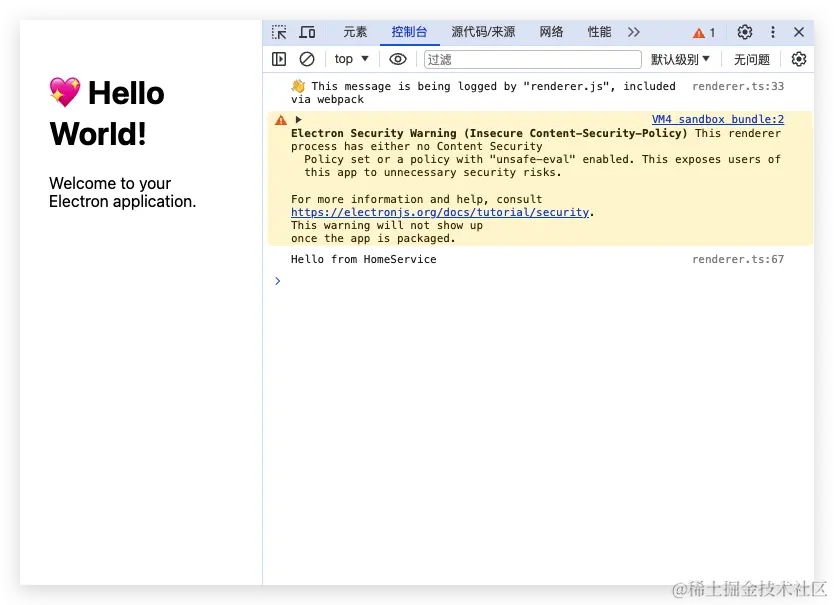The height and width of the screenshot is (605, 834).
Task: Click the yellow warning triangle in message row
Action: click(281, 120)
